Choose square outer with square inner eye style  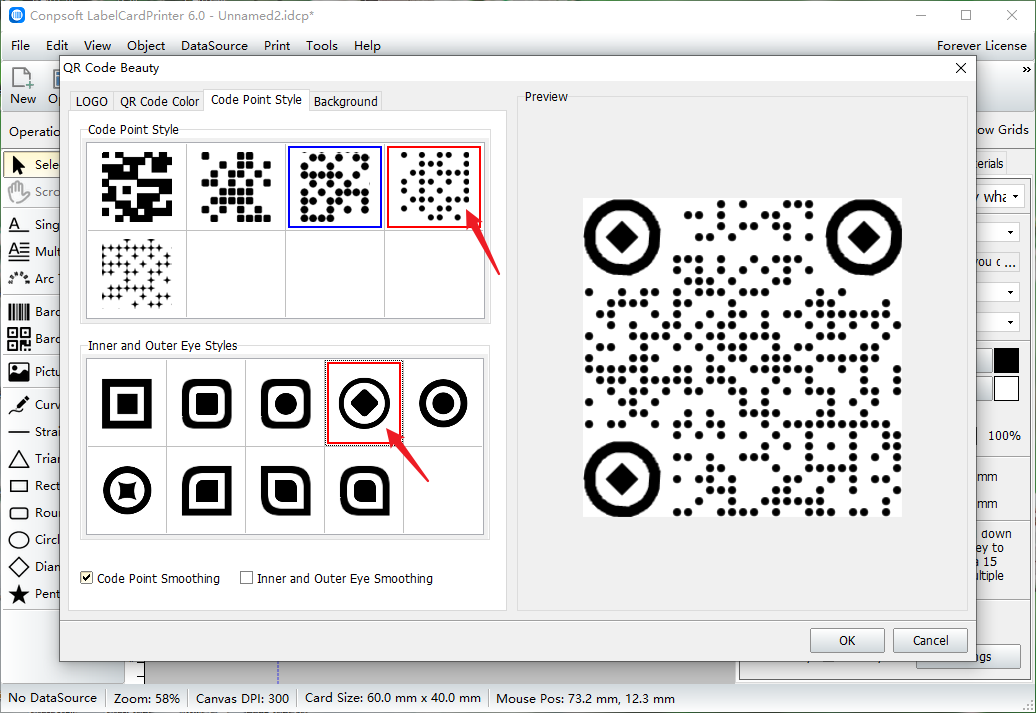(127, 403)
